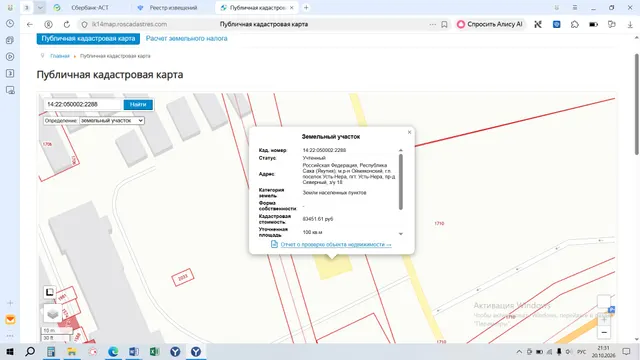
Task: Open the tab list dropdown arrow
Action: [40, 8]
